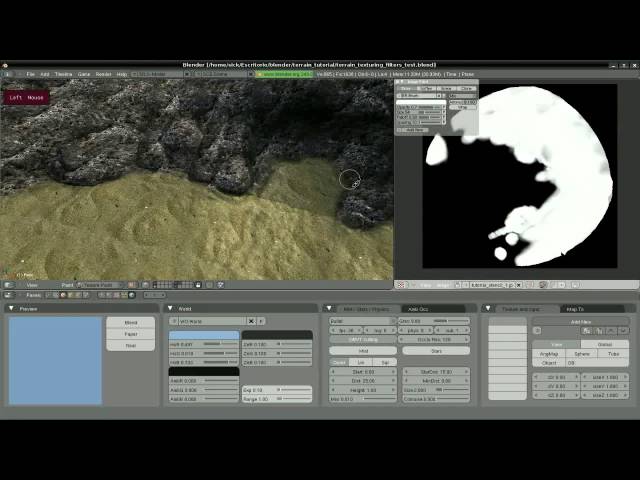Select the Lin mist progression

(361, 362)
